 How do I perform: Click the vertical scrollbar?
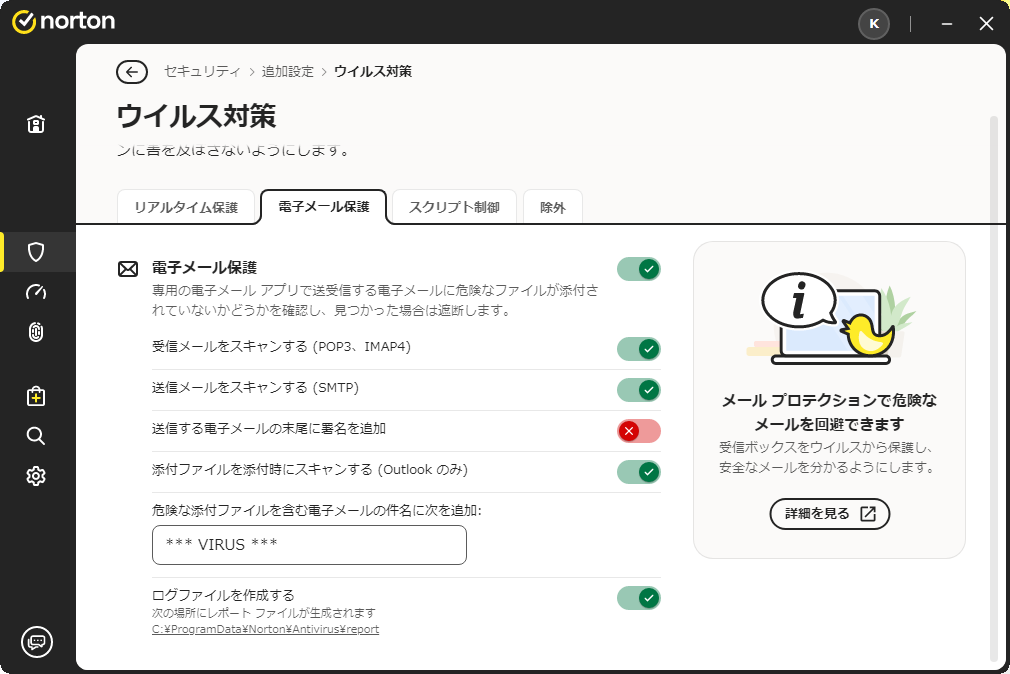[x=993, y=389]
